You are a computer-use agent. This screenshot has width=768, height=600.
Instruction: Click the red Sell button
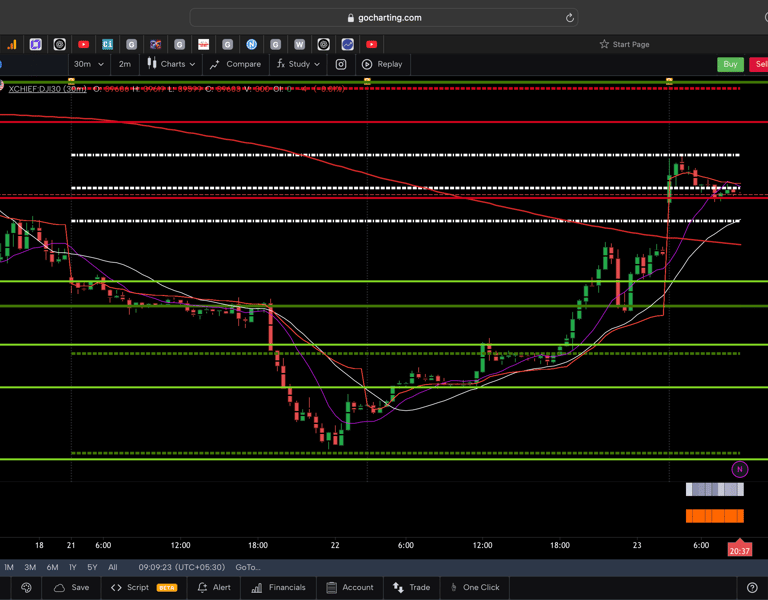(x=759, y=64)
